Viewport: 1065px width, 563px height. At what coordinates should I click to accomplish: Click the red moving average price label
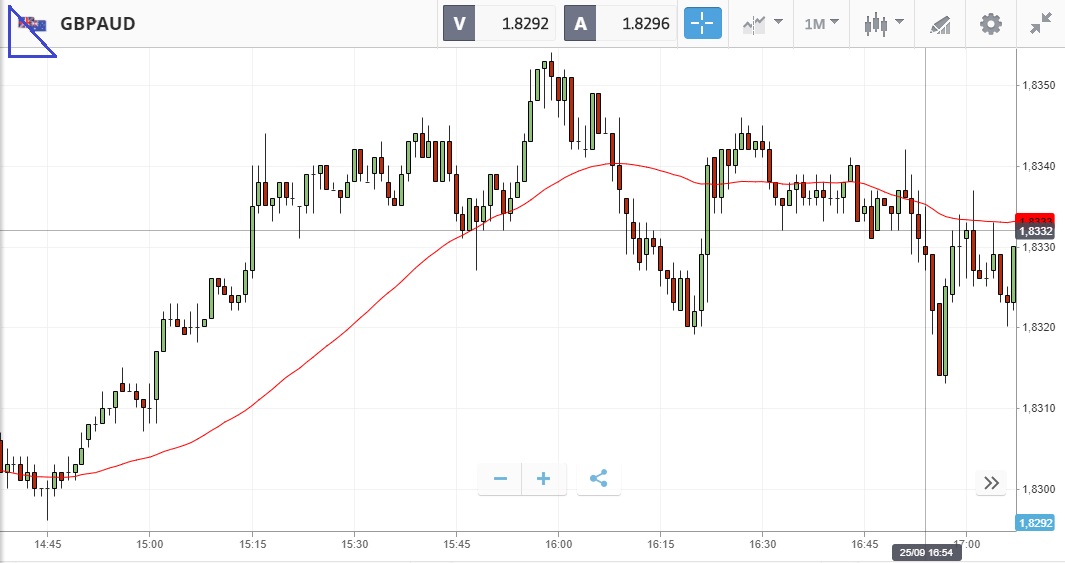[x=1033, y=220]
